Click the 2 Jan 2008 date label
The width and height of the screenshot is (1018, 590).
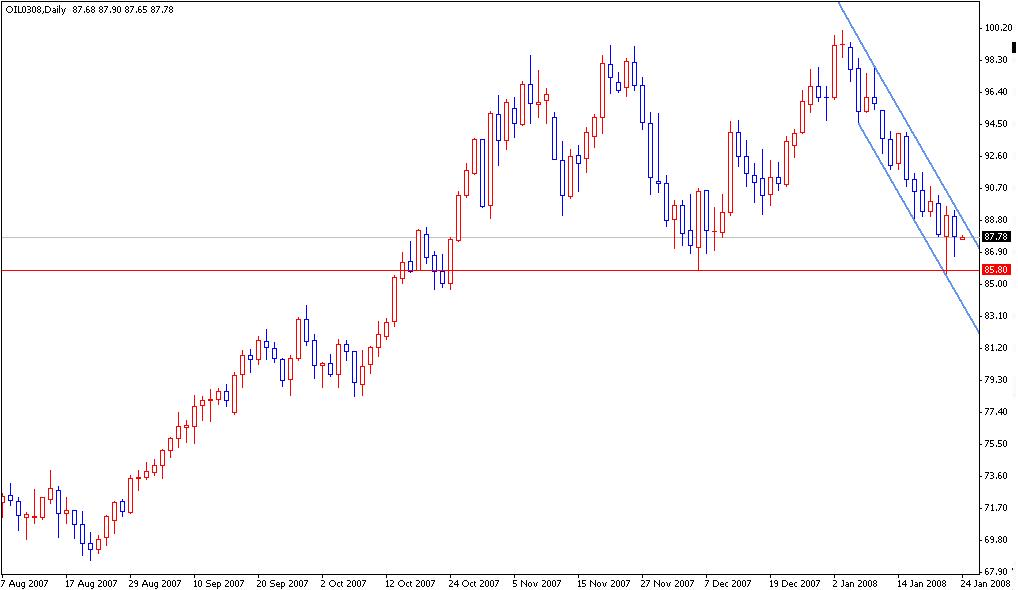(856, 584)
